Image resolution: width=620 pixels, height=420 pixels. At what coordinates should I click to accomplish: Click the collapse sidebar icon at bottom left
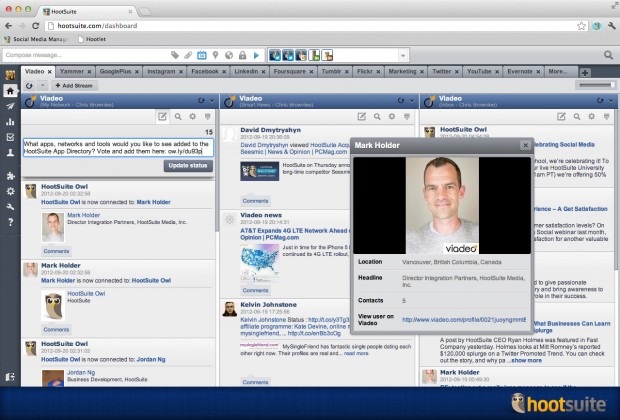tap(10, 377)
